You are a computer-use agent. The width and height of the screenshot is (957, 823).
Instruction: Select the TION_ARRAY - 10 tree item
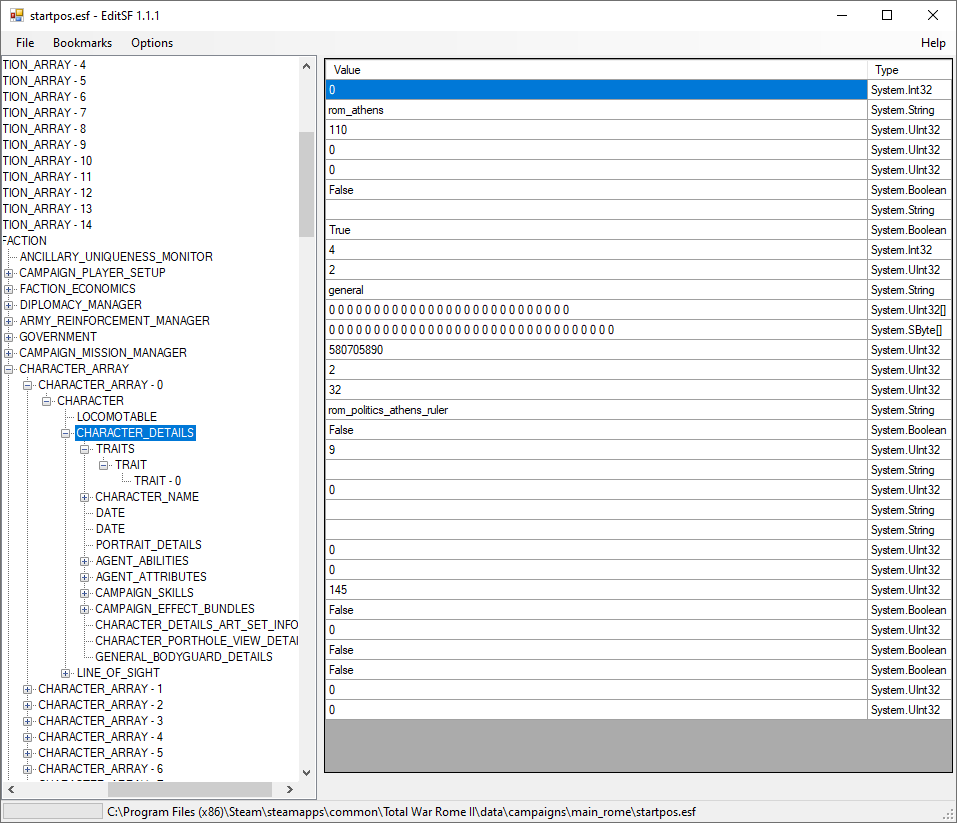pos(47,161)
